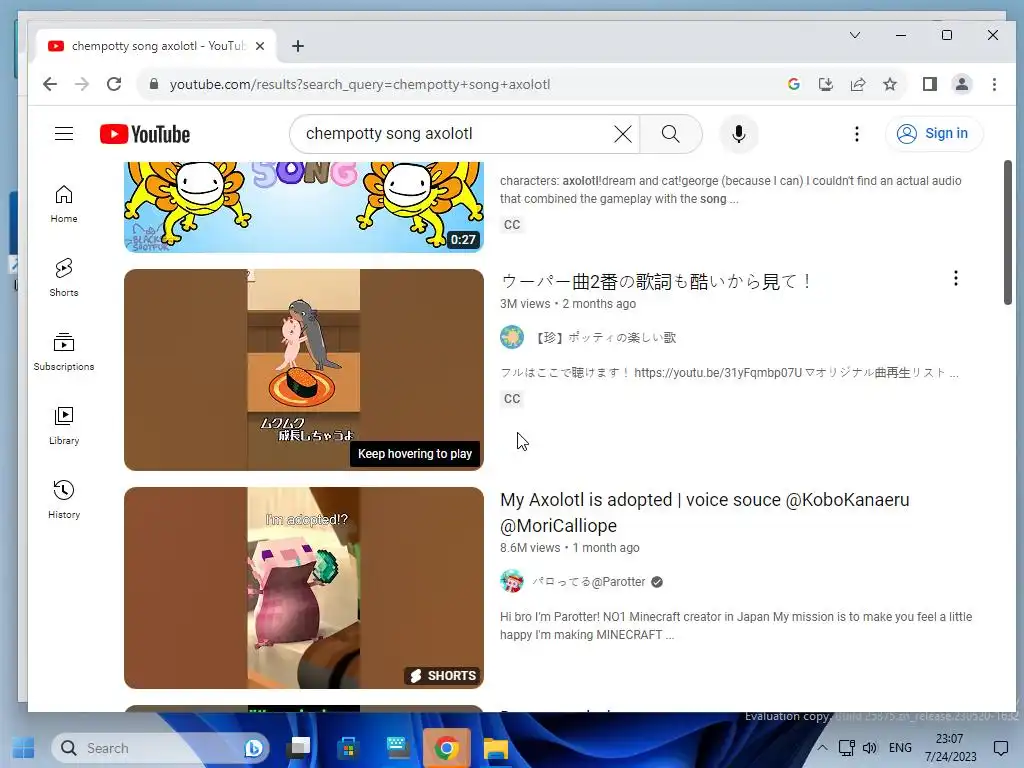The height and width of the screenshot is (768, 1024).
Task: Open the sushi axolotl video thumbnail
Action: 304,370
